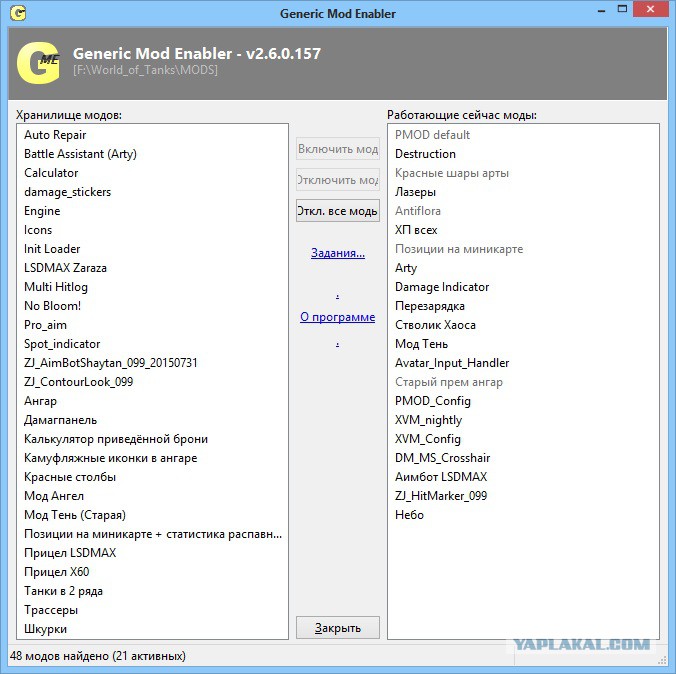Click the GME app icon in title bar
This screenshot has height=674, width=676.
point(18,13)
